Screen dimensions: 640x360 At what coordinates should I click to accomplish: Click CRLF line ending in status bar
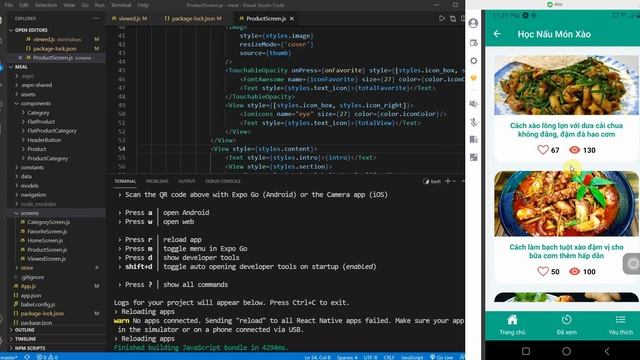click(389, 357)
